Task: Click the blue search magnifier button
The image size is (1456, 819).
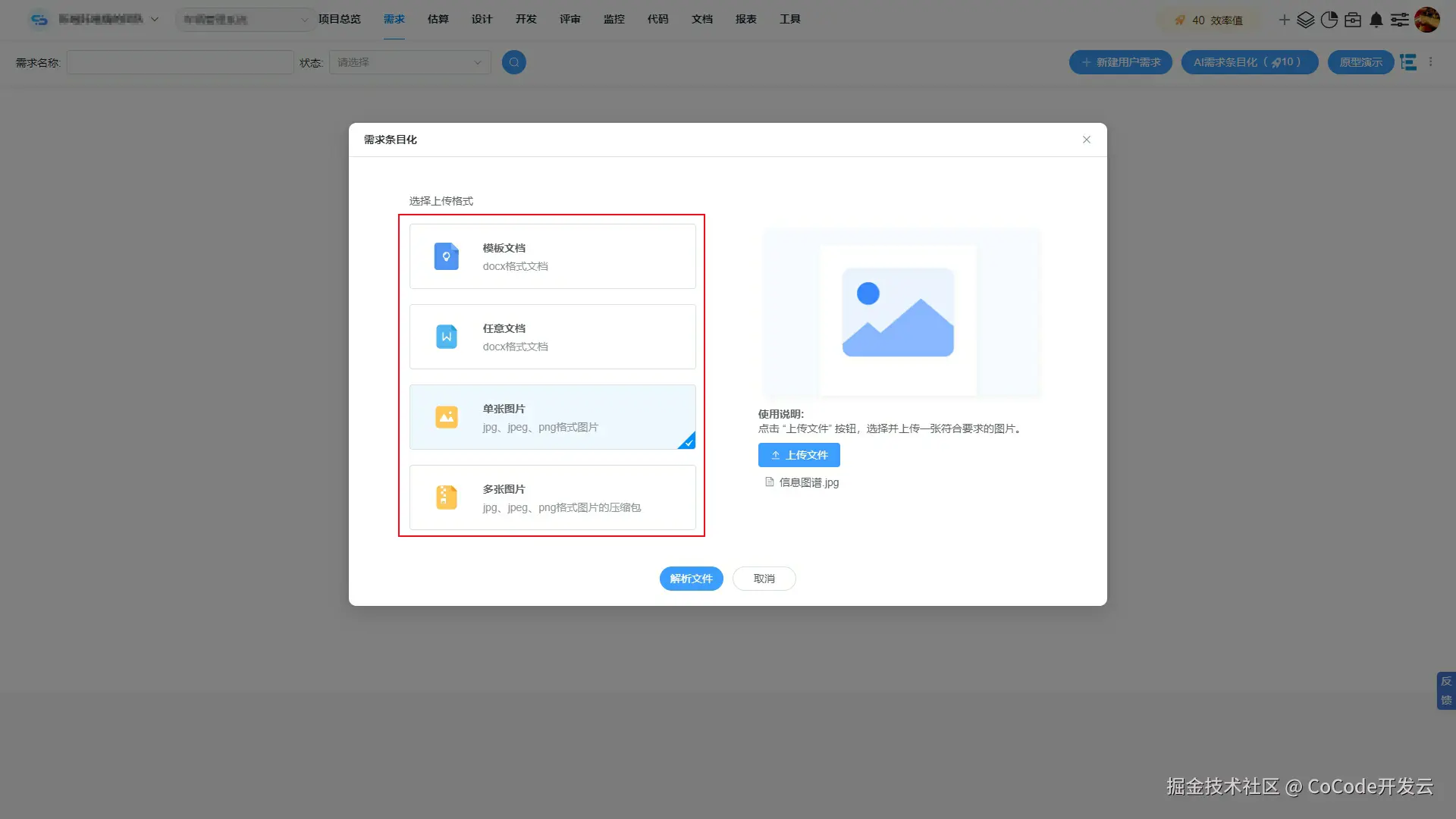Action: 513,62
